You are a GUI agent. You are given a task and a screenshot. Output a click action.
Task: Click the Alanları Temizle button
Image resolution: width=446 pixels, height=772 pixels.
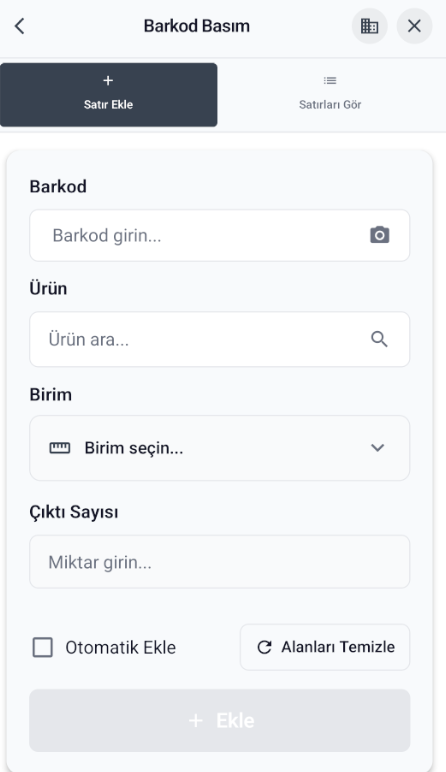[x=325, y=647]
